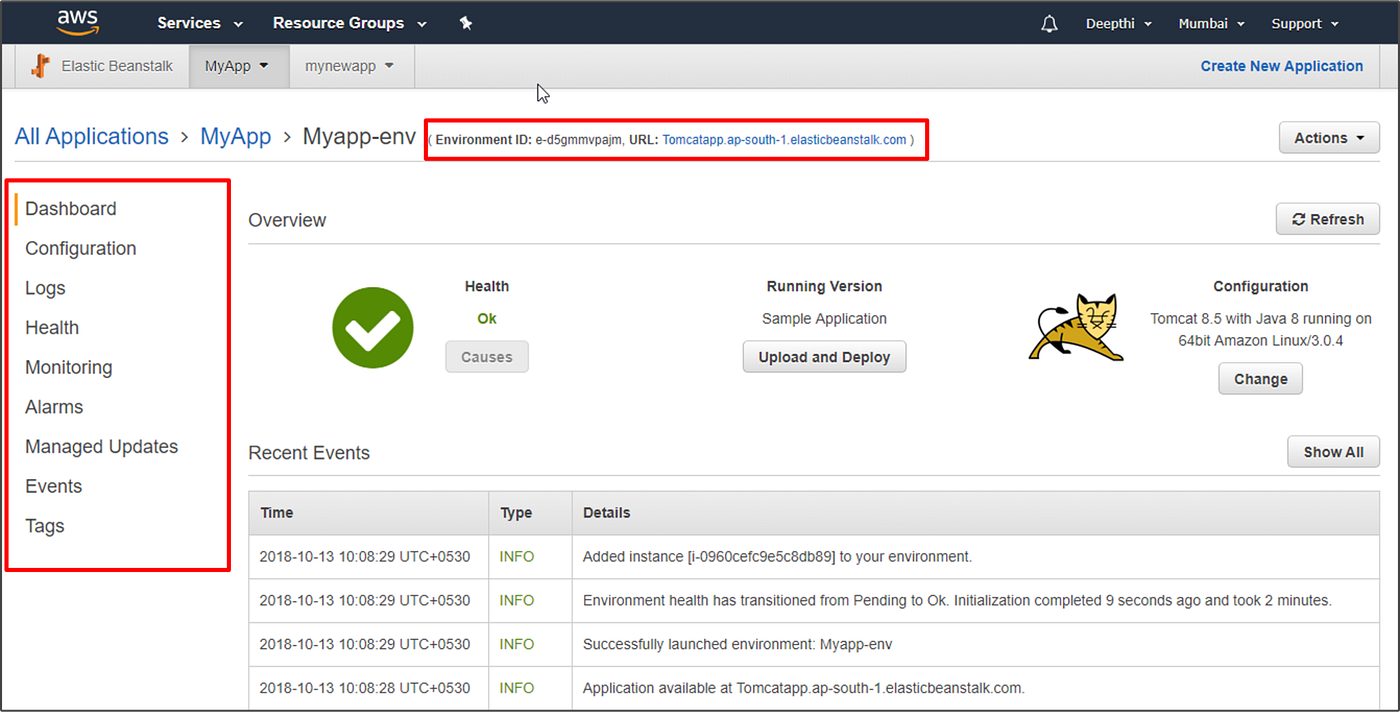Click Create New Application
The image size is (1400, 712).
[1281, 65]
